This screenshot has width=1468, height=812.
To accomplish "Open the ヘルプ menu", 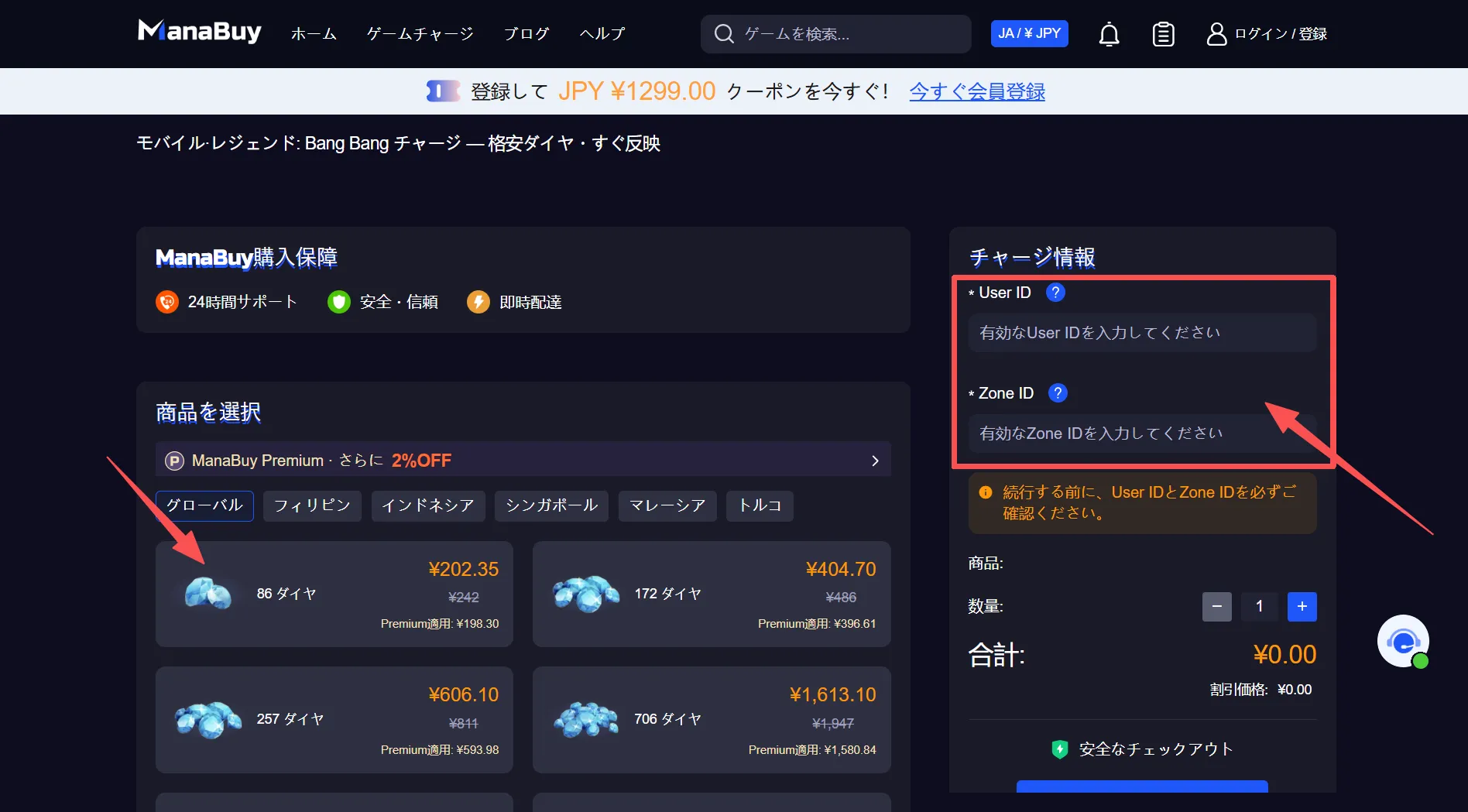I will (x=602, y=34).
